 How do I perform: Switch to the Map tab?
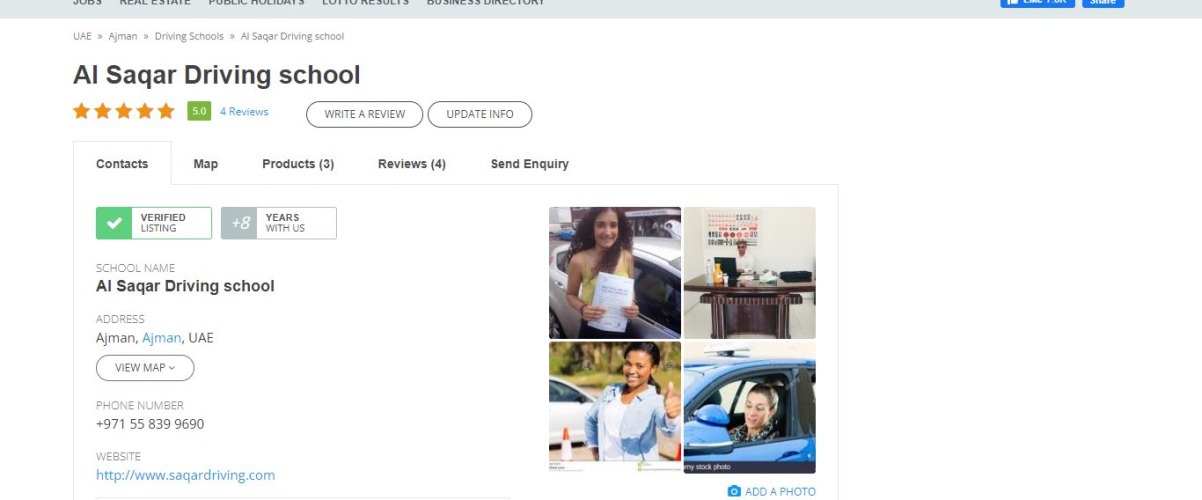tap(206, 164)
